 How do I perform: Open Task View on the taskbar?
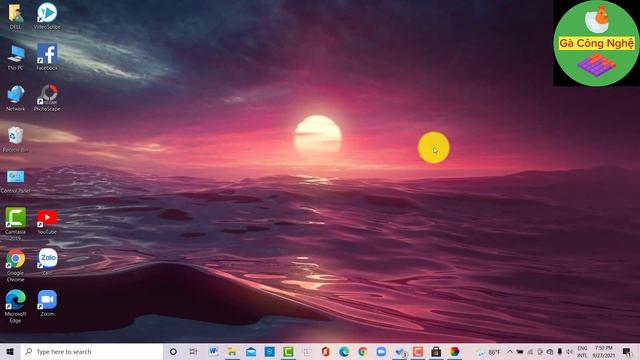[193, 351]
